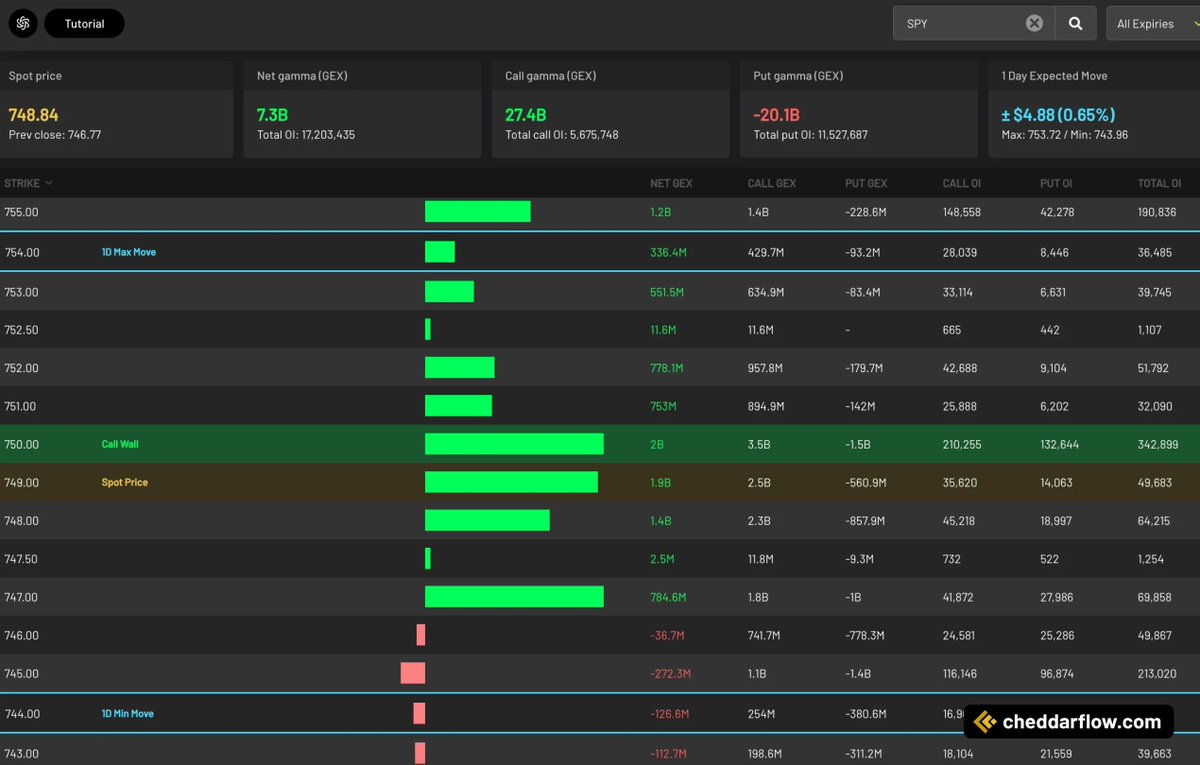Click the magnifier search button

click(1075, 23)
